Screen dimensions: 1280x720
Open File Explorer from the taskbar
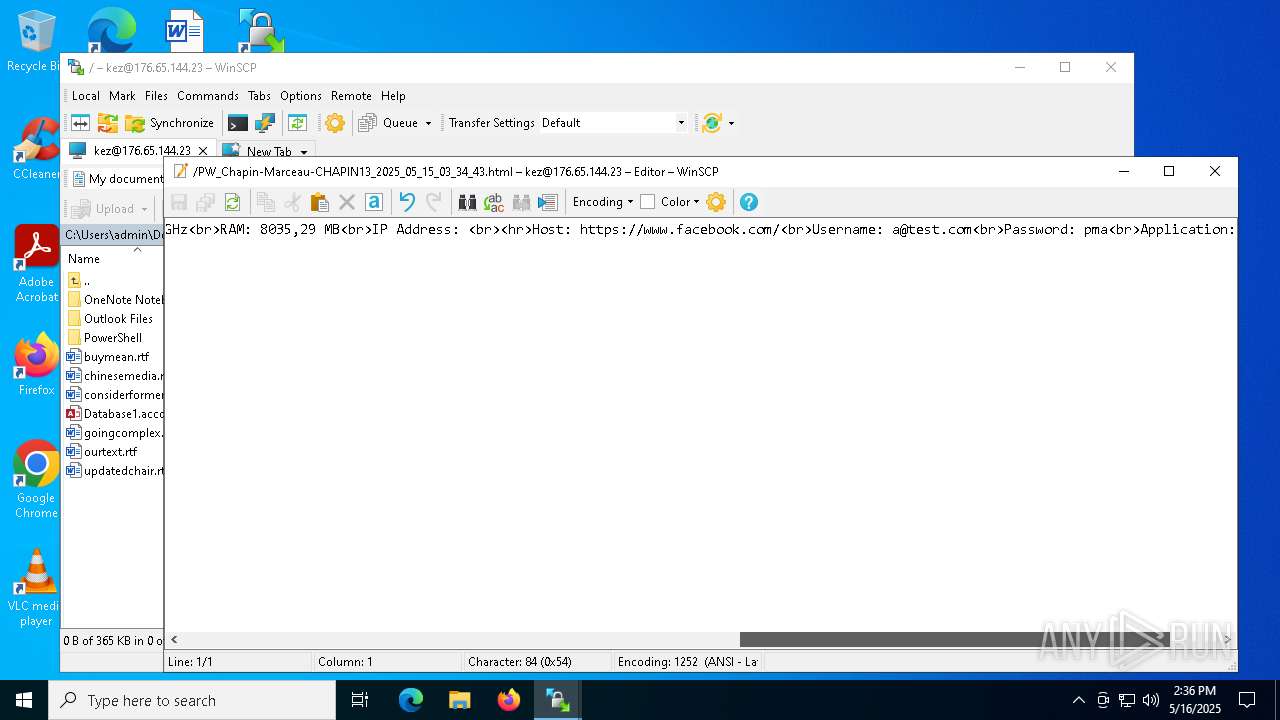(x=460, y=700)
